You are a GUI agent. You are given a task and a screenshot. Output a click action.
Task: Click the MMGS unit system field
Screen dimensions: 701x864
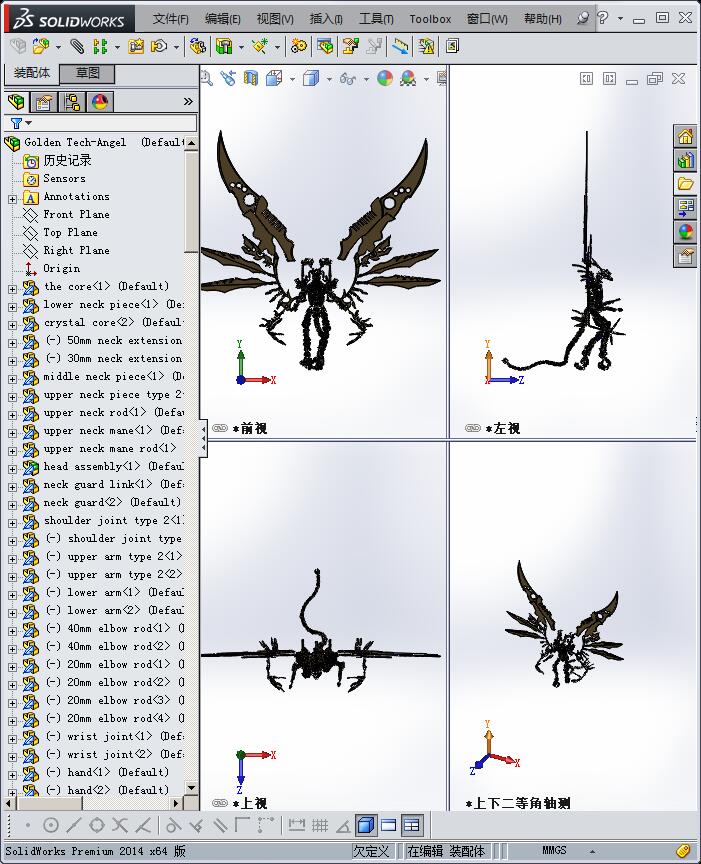(554, 851)
